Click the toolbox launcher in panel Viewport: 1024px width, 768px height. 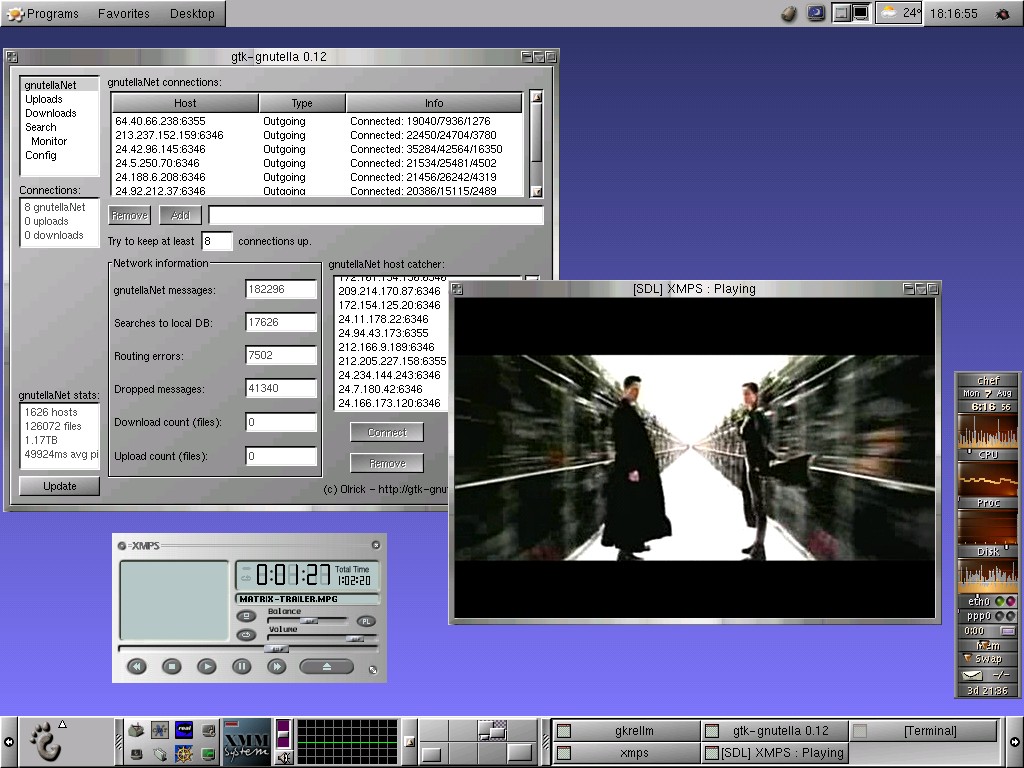point(136,729)
